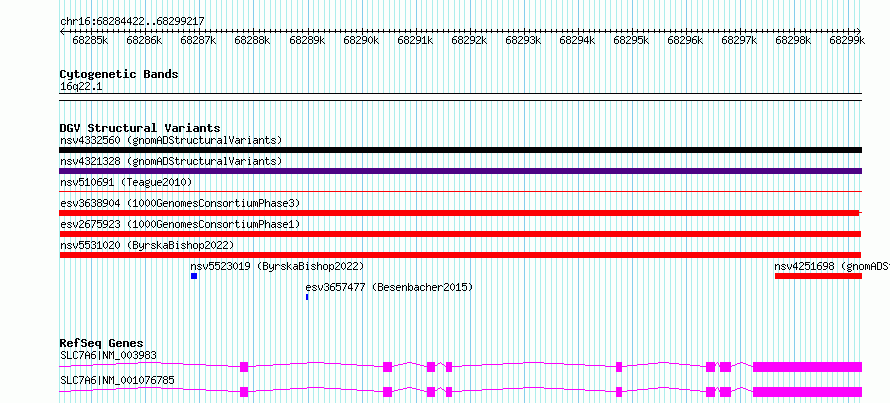This screenshot has width=890, height=403.
Task: Open the SLC7A6|NM_003983 transcript label
Action: tap(108, 356)
